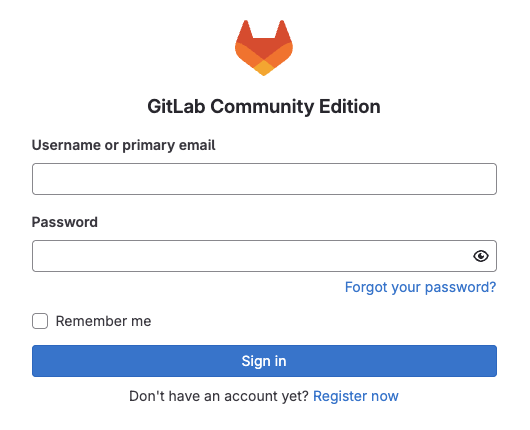
Task: Submit the login form with Sign in
Action: 264,361
